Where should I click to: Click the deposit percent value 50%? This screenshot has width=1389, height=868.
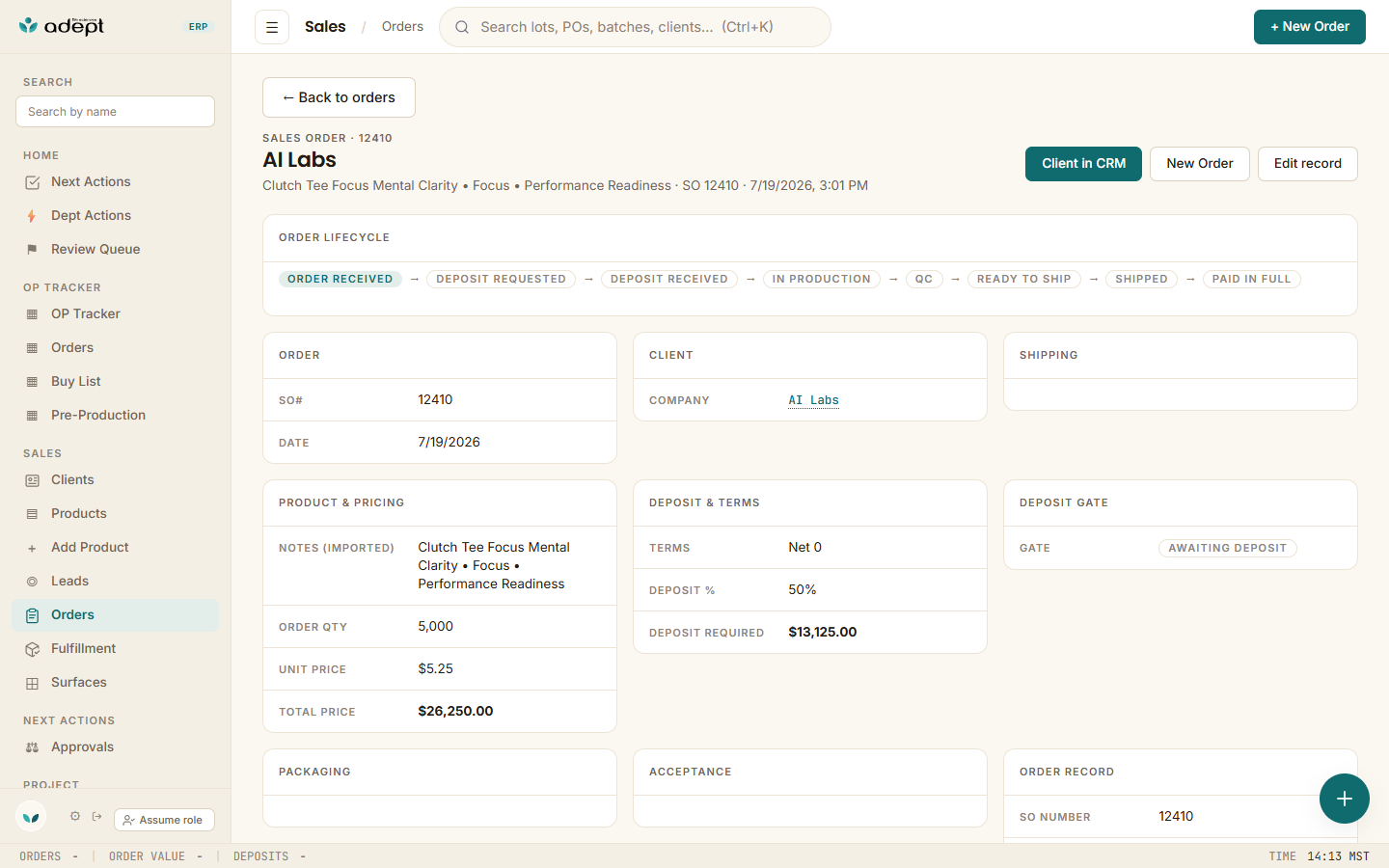802,590
